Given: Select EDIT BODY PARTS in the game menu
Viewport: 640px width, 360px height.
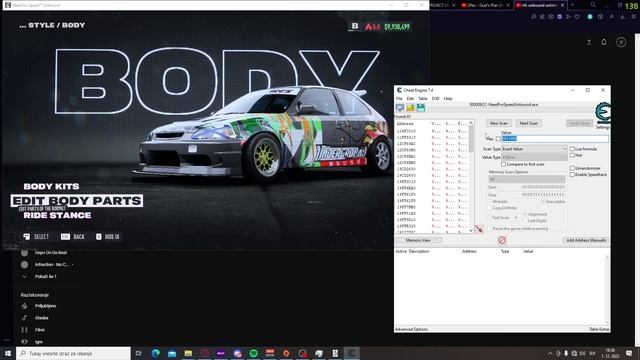Looking at the screenshot, I should 77,201.
